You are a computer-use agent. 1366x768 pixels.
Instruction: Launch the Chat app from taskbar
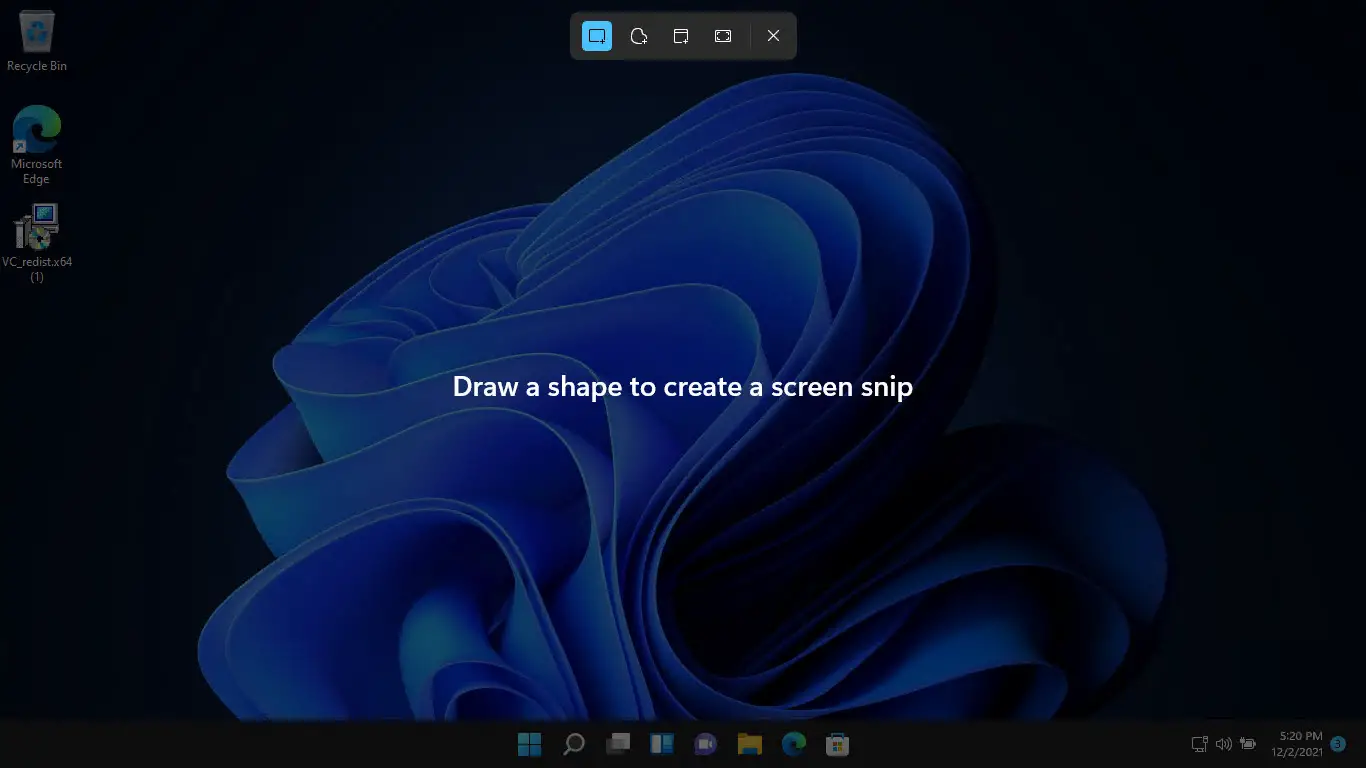tap(706, 744)
